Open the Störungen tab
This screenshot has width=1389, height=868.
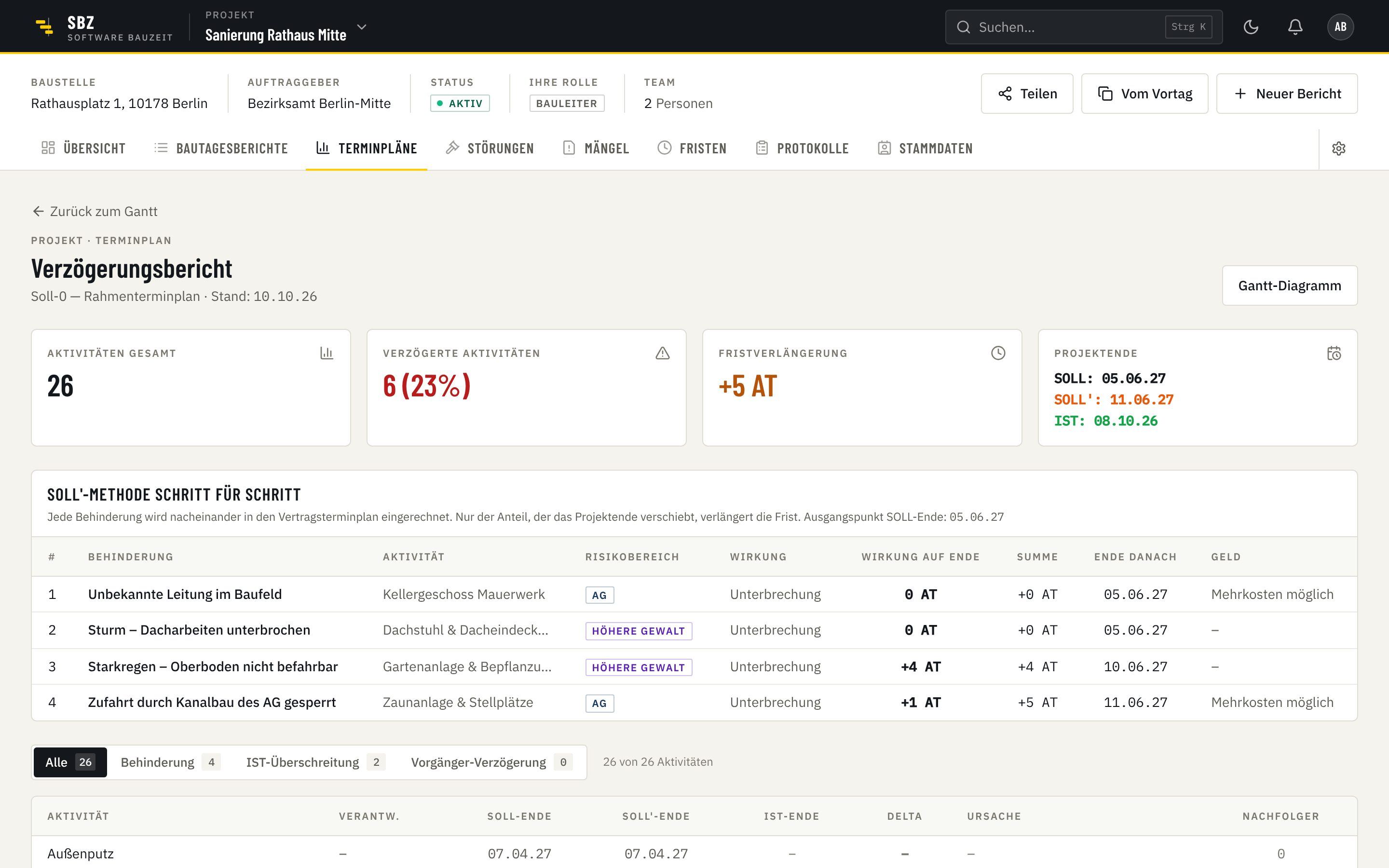[x=490, y=149]
